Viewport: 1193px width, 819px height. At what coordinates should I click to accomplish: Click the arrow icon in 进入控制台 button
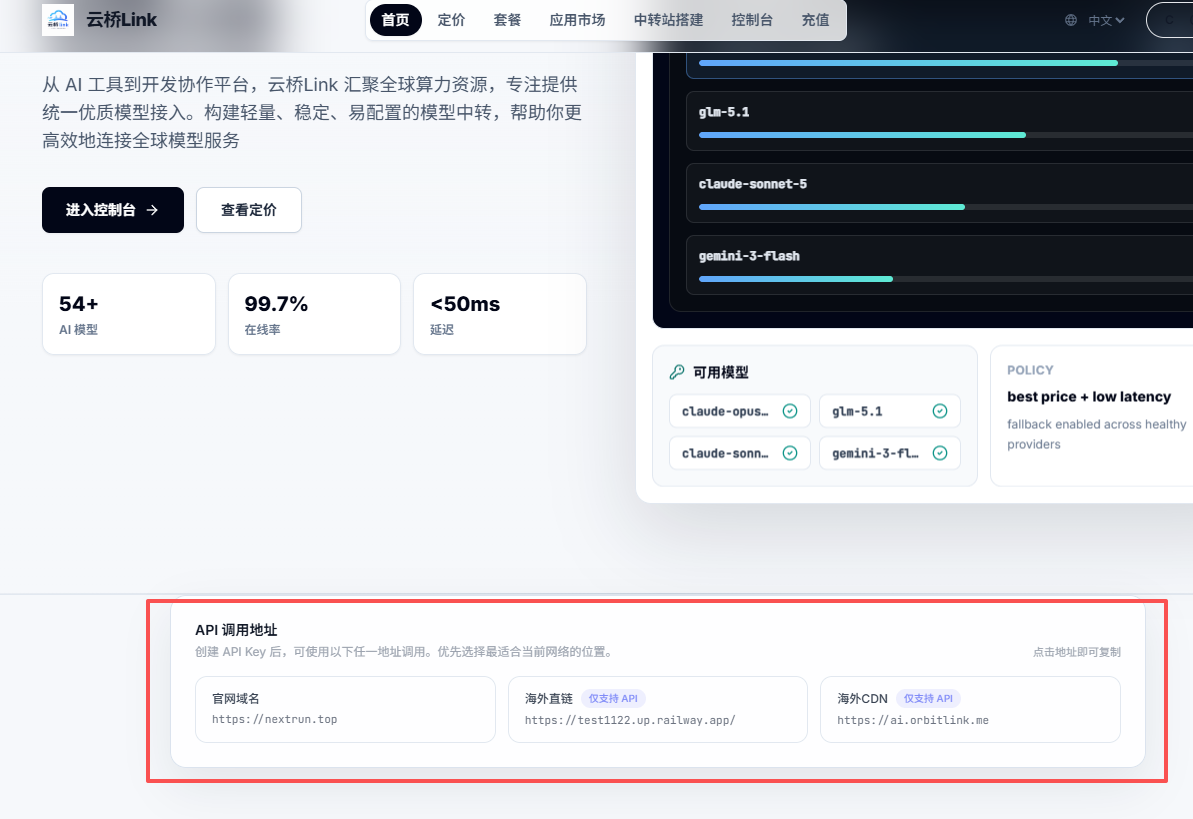pyautogui.click(x=152, y=210)
